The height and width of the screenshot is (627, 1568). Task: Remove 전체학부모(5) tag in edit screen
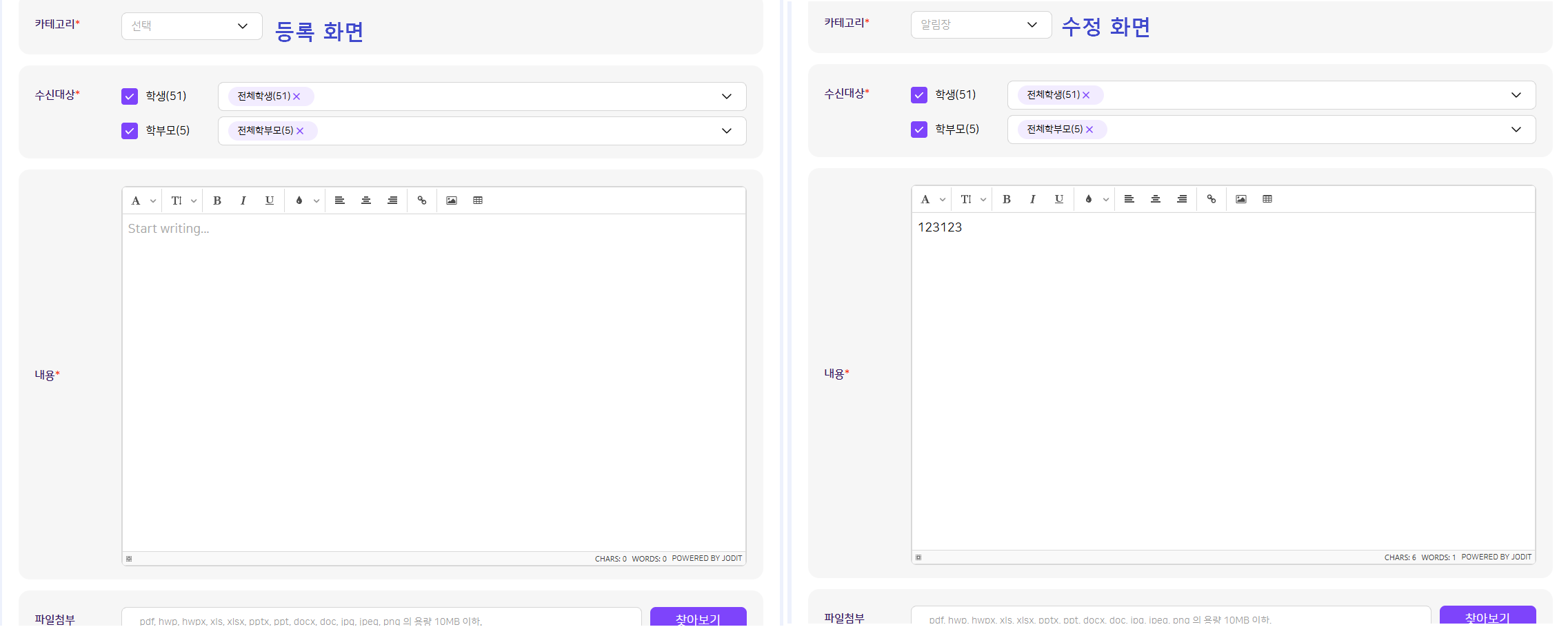(1089, 130)
